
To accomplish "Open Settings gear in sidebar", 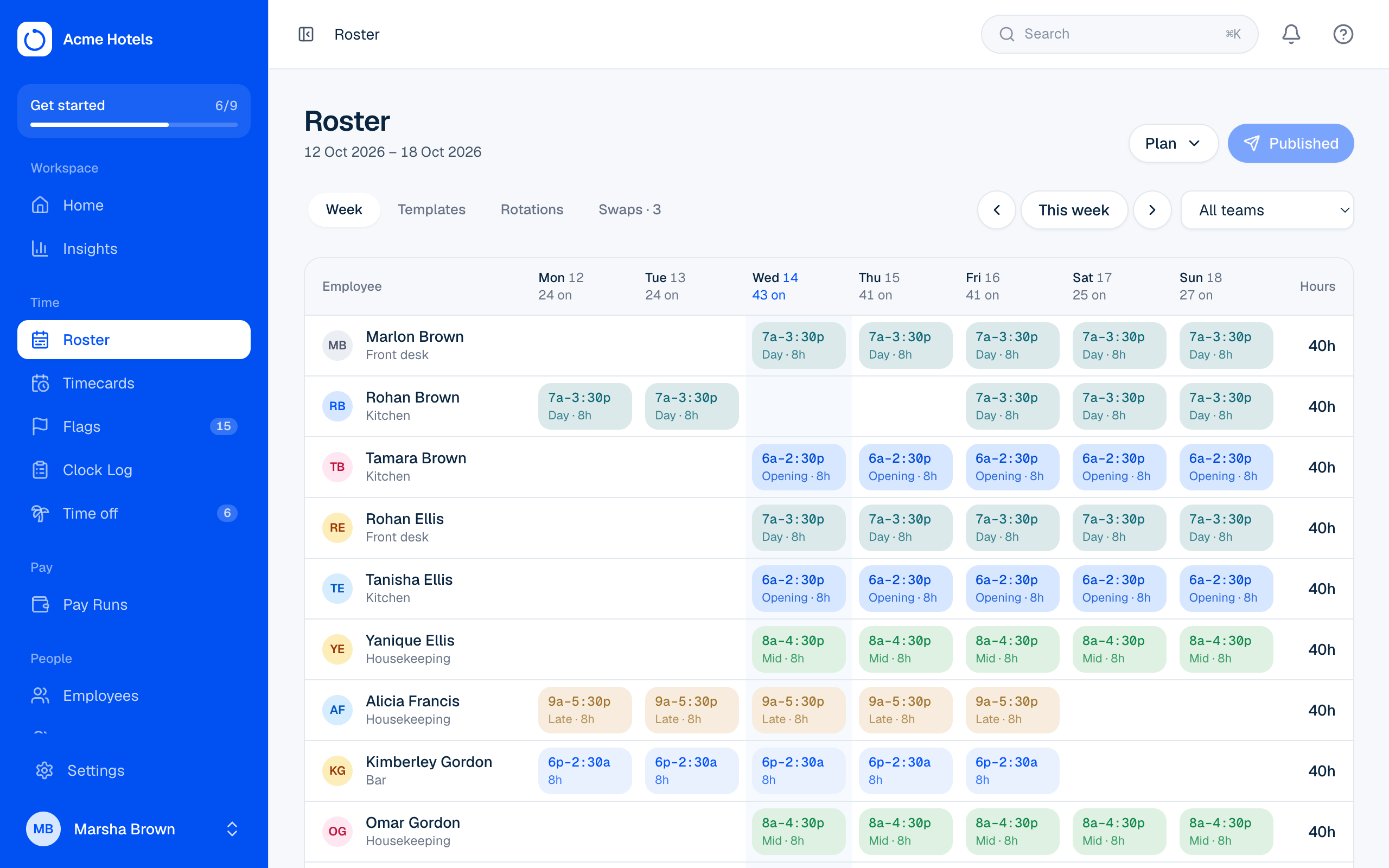I will point(133,770).
